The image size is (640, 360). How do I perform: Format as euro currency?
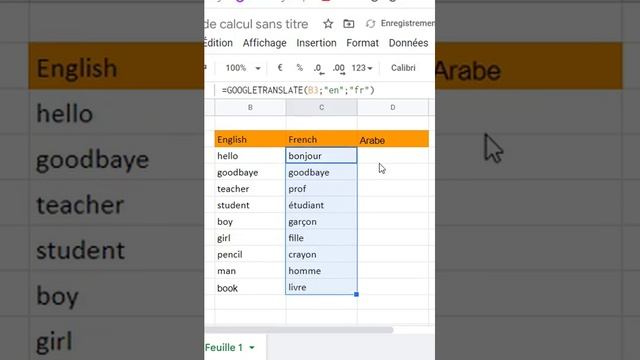[280, 68]
